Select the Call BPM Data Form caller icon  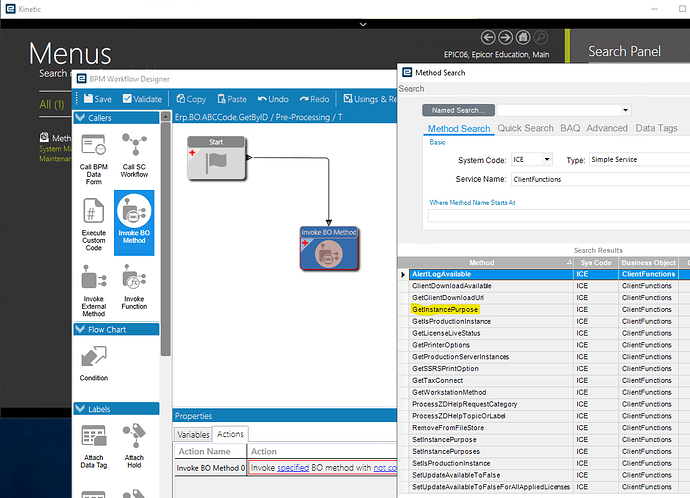point(94,159)
